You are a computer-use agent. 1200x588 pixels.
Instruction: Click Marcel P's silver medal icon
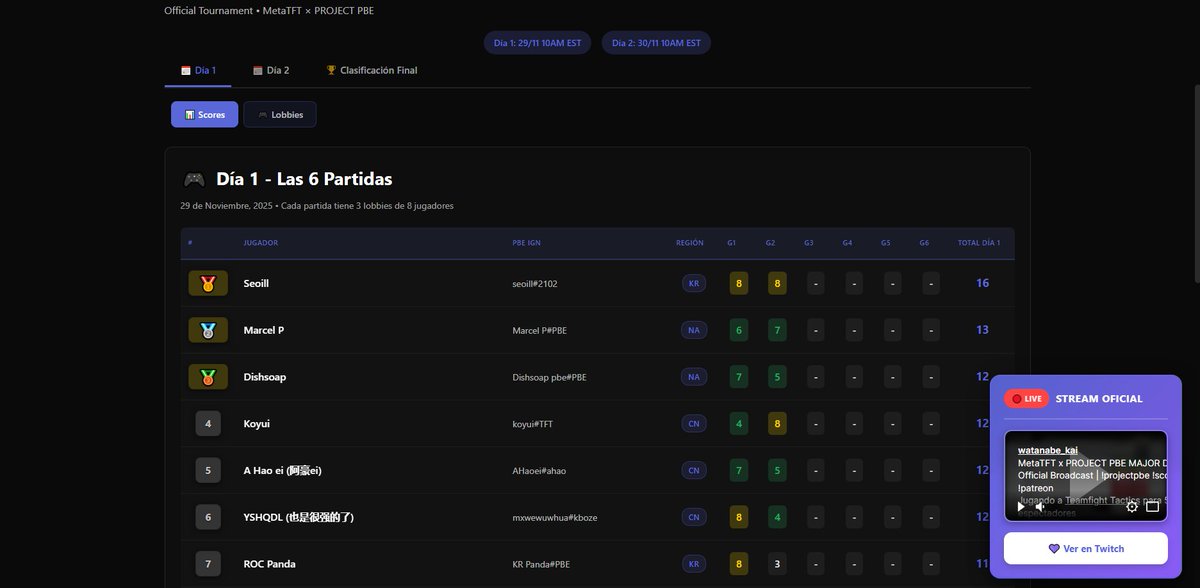(x=208, y=330)
